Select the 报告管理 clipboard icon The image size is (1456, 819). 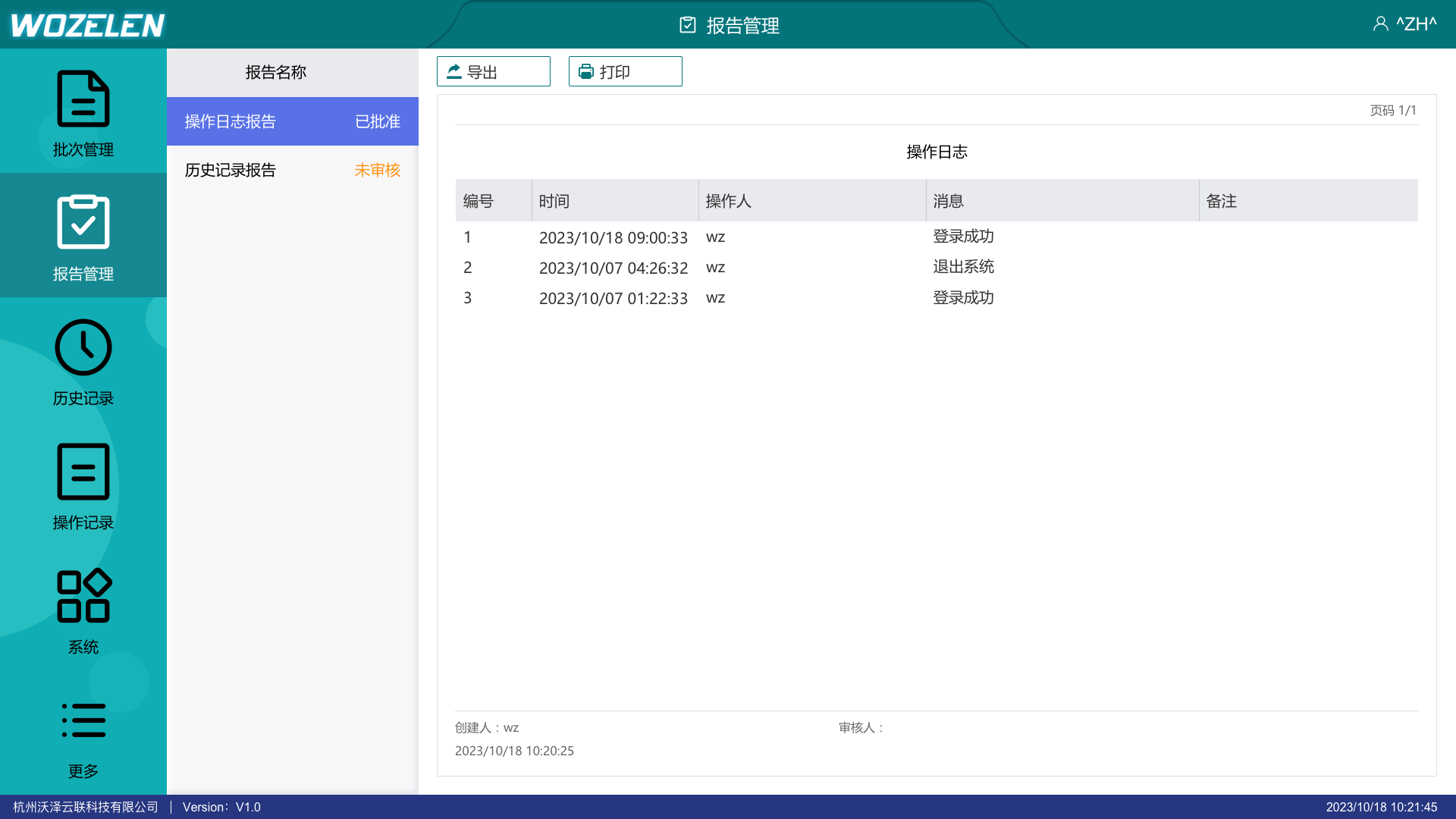coord(83,222)
